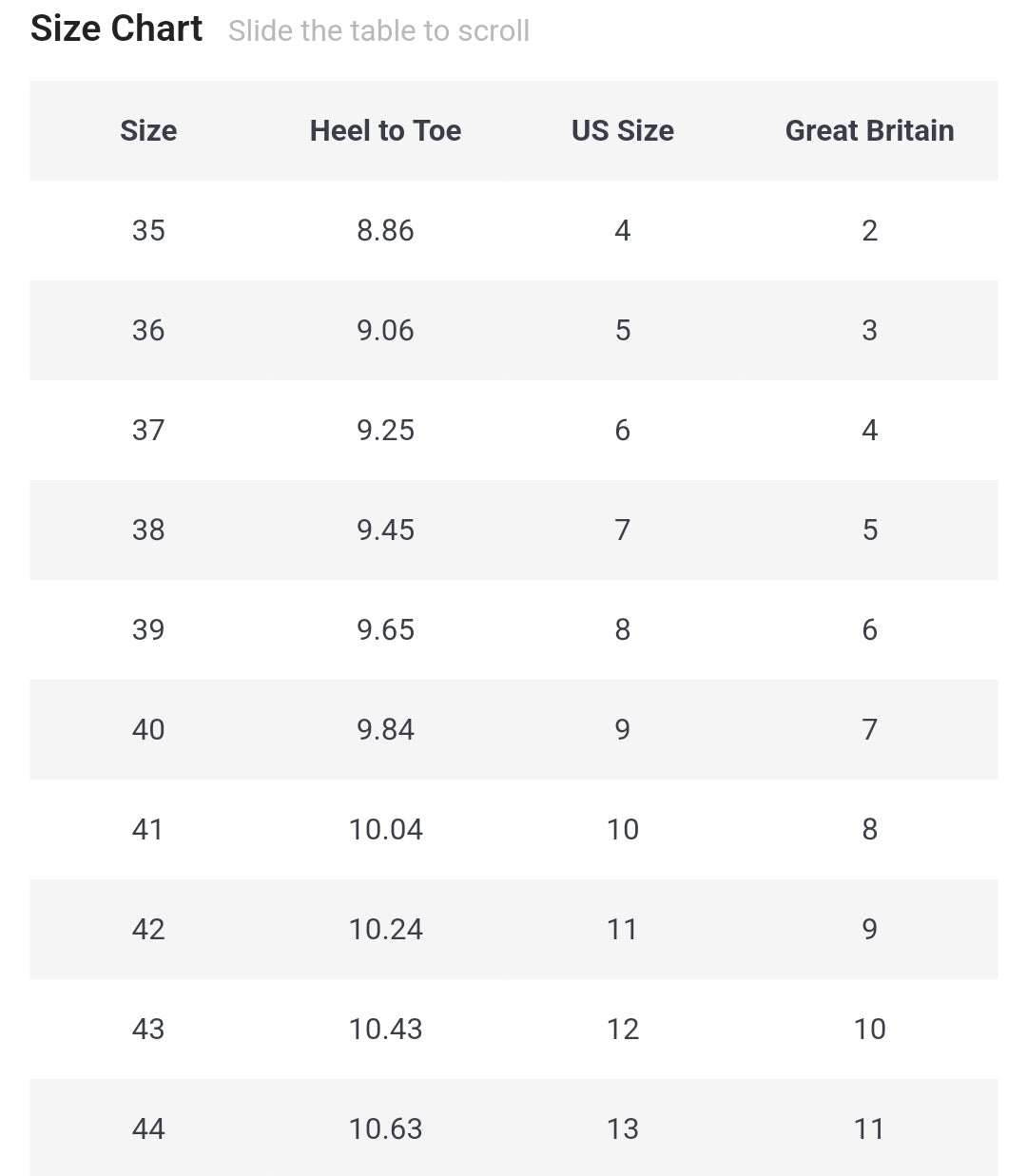Image resolution: width=1027 pixels, height=1176 pixels.
Task: Select size 44 row label
Action: [x=148, y=1128]
